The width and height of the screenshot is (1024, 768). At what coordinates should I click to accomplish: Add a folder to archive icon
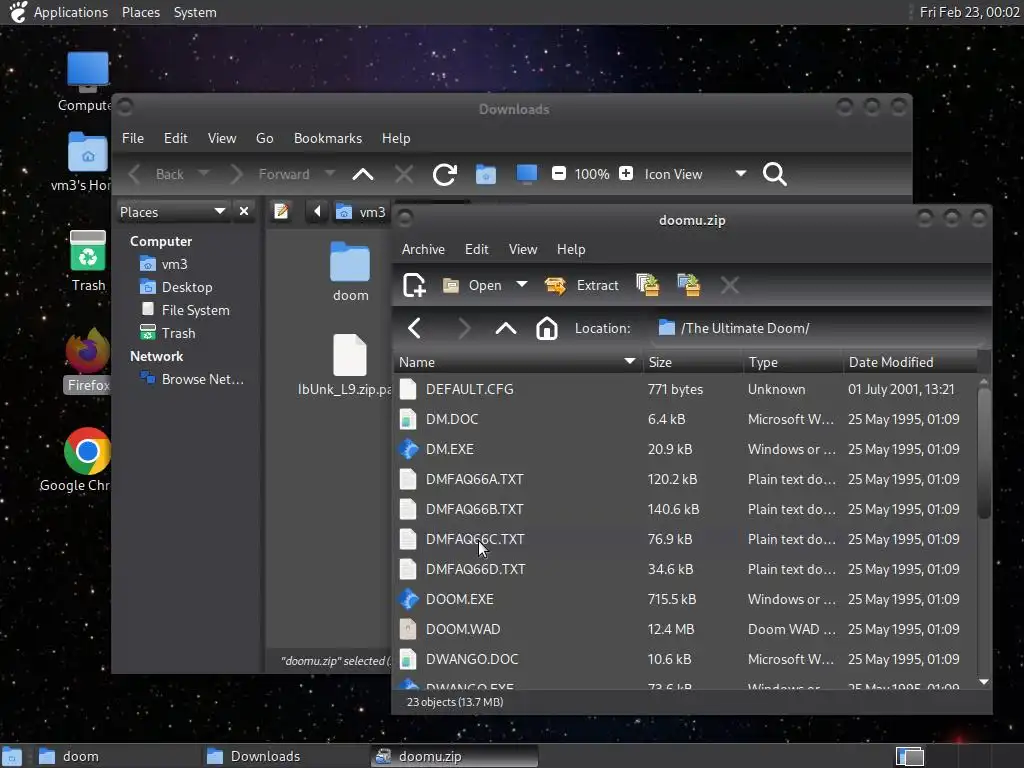pos(688,285)
